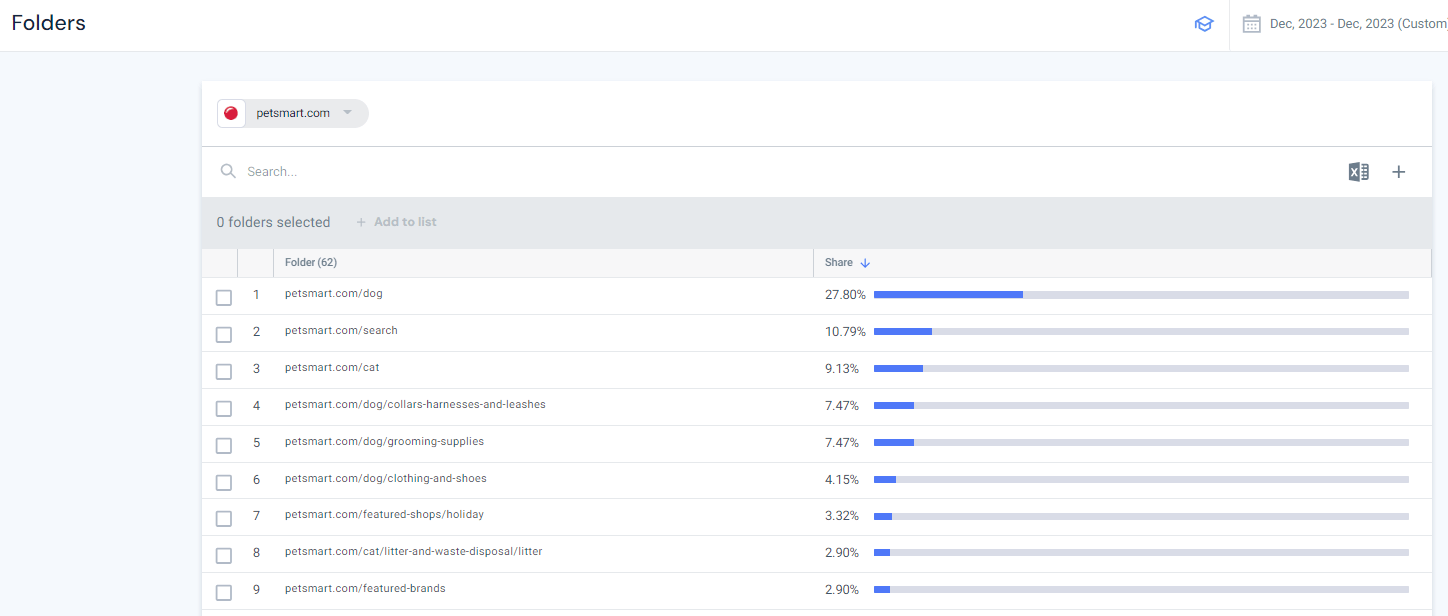Click the 9.13% share value
Screen dimensions: 1448x616
(842, 369)
